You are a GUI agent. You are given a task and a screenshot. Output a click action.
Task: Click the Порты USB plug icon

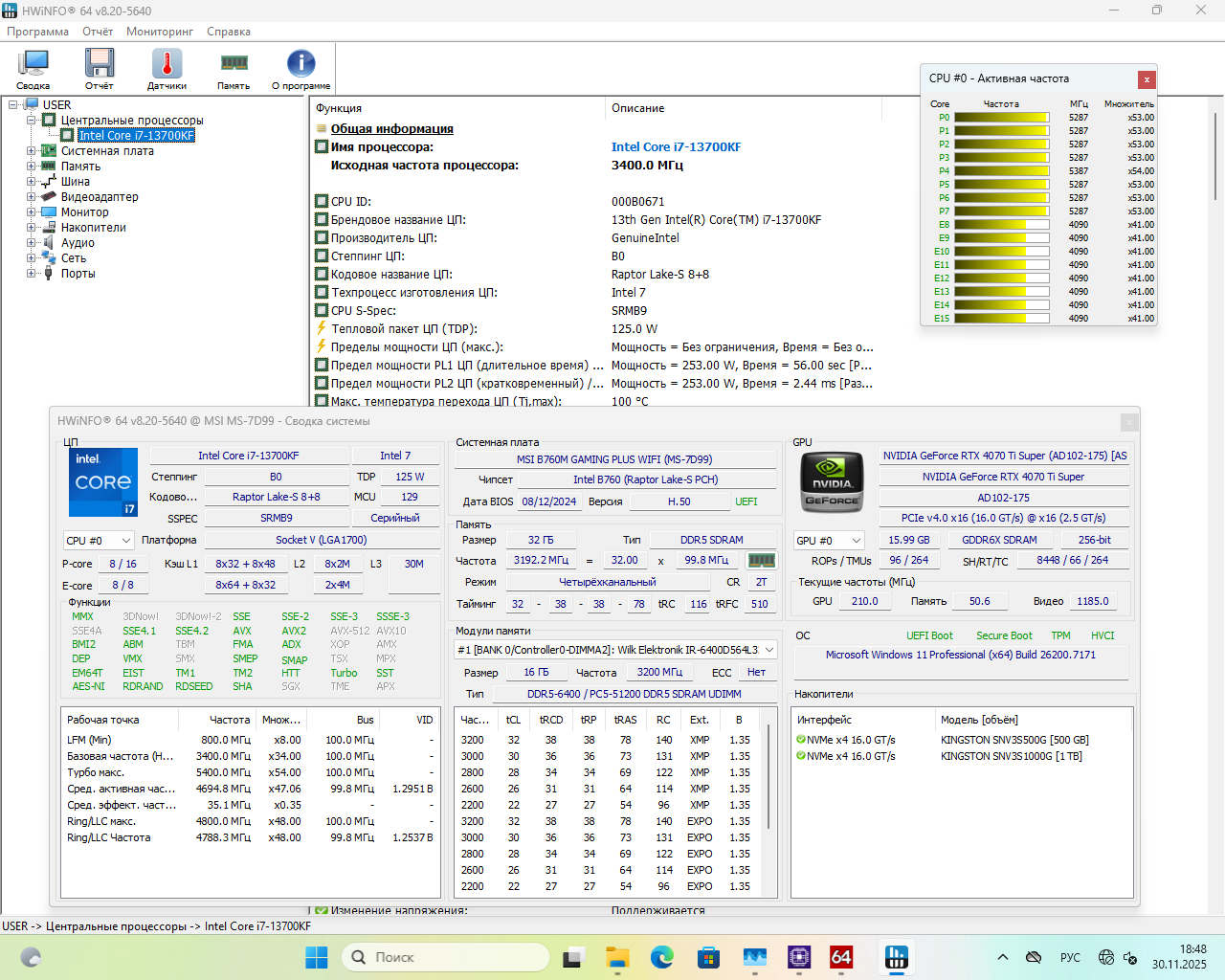[49, 274]
